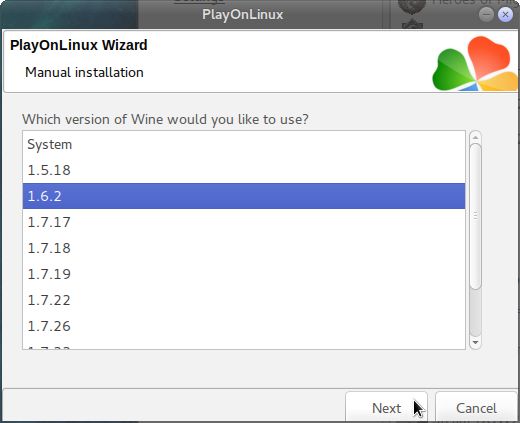The width and height of the screenshot is (520, 423).
Task: Pick wine version 1.7.19
Action: pos(244,274)
